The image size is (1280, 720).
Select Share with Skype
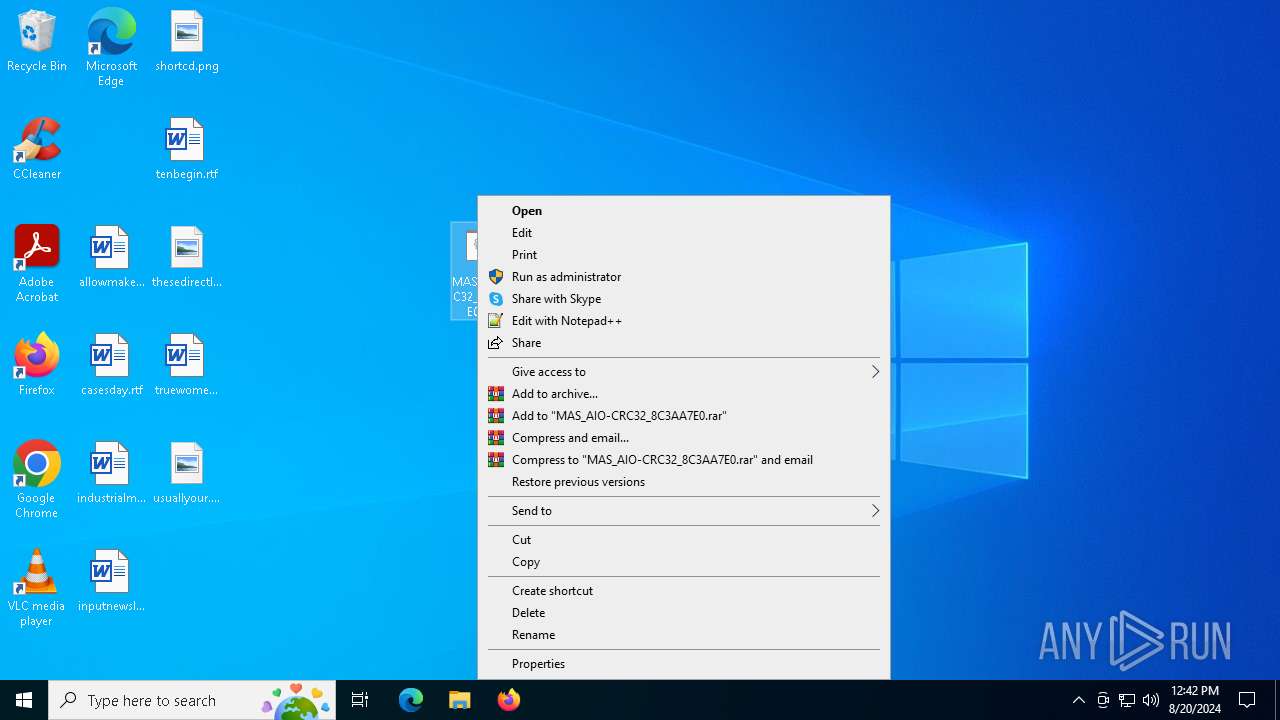(684, 299)
